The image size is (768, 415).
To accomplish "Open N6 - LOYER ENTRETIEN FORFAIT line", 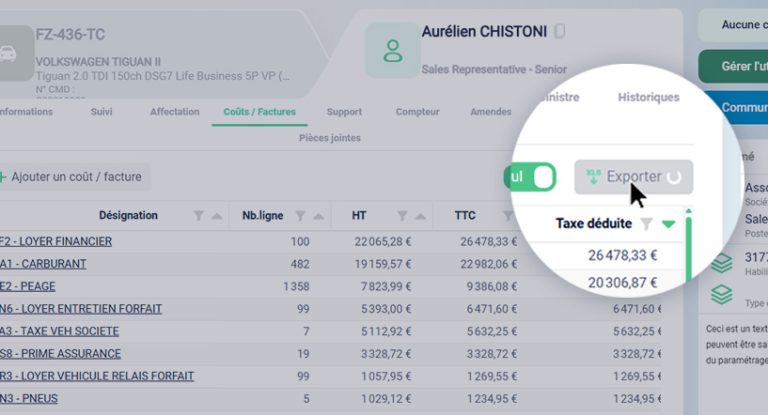I will coord(81,309).
